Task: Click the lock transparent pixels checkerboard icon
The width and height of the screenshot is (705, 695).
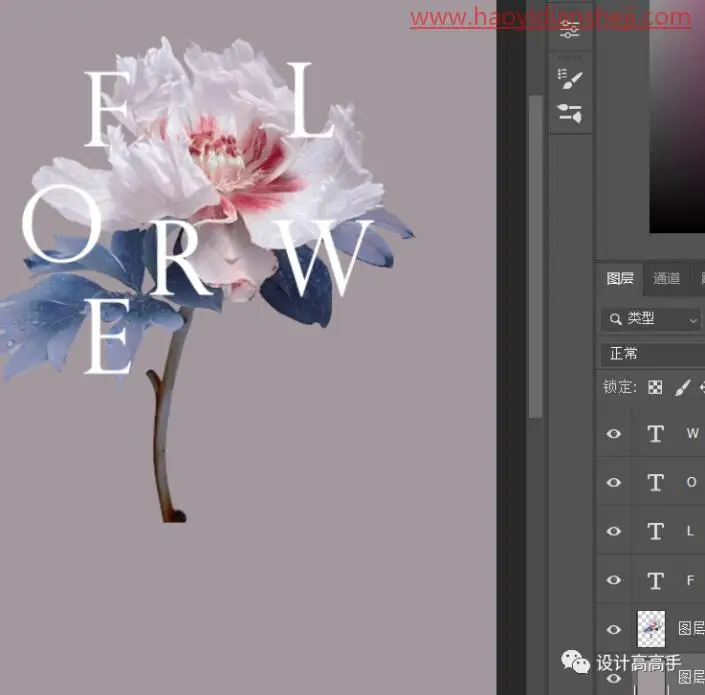Action: click(655, 387)
